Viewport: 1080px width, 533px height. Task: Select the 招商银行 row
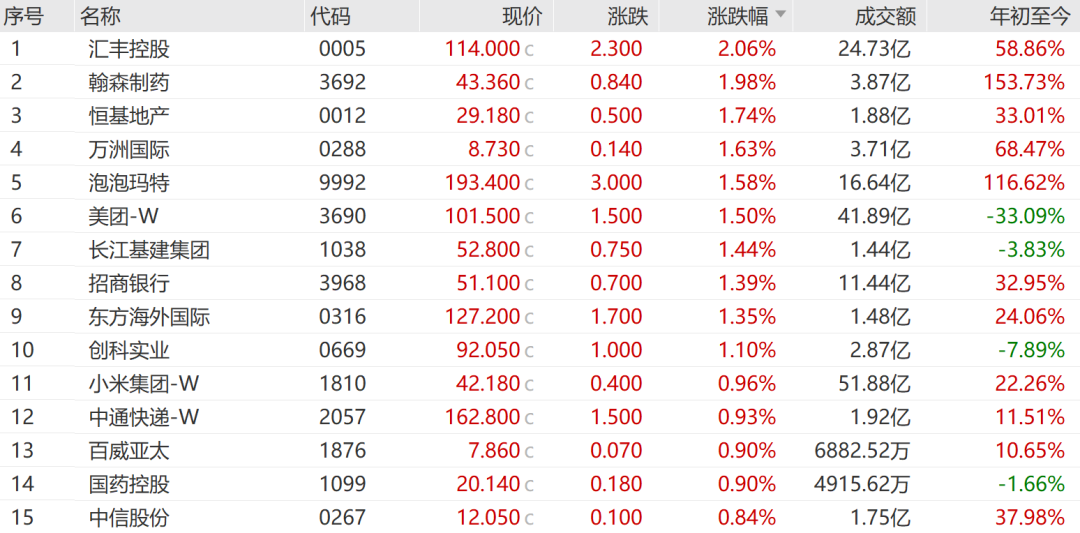pyautogui.click(x=129, y=283)
